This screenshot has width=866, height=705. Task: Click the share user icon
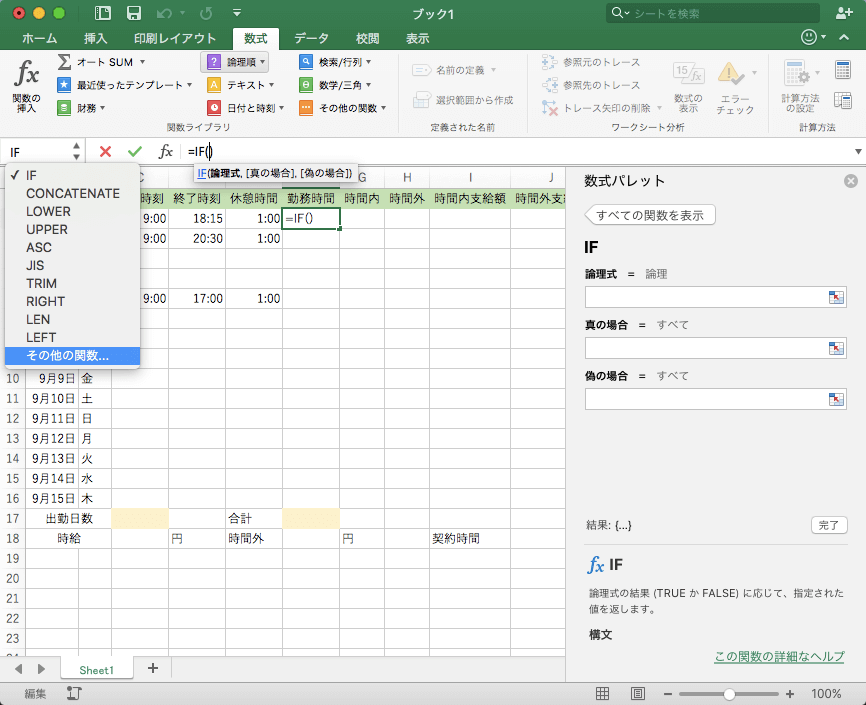pos(843,13)
